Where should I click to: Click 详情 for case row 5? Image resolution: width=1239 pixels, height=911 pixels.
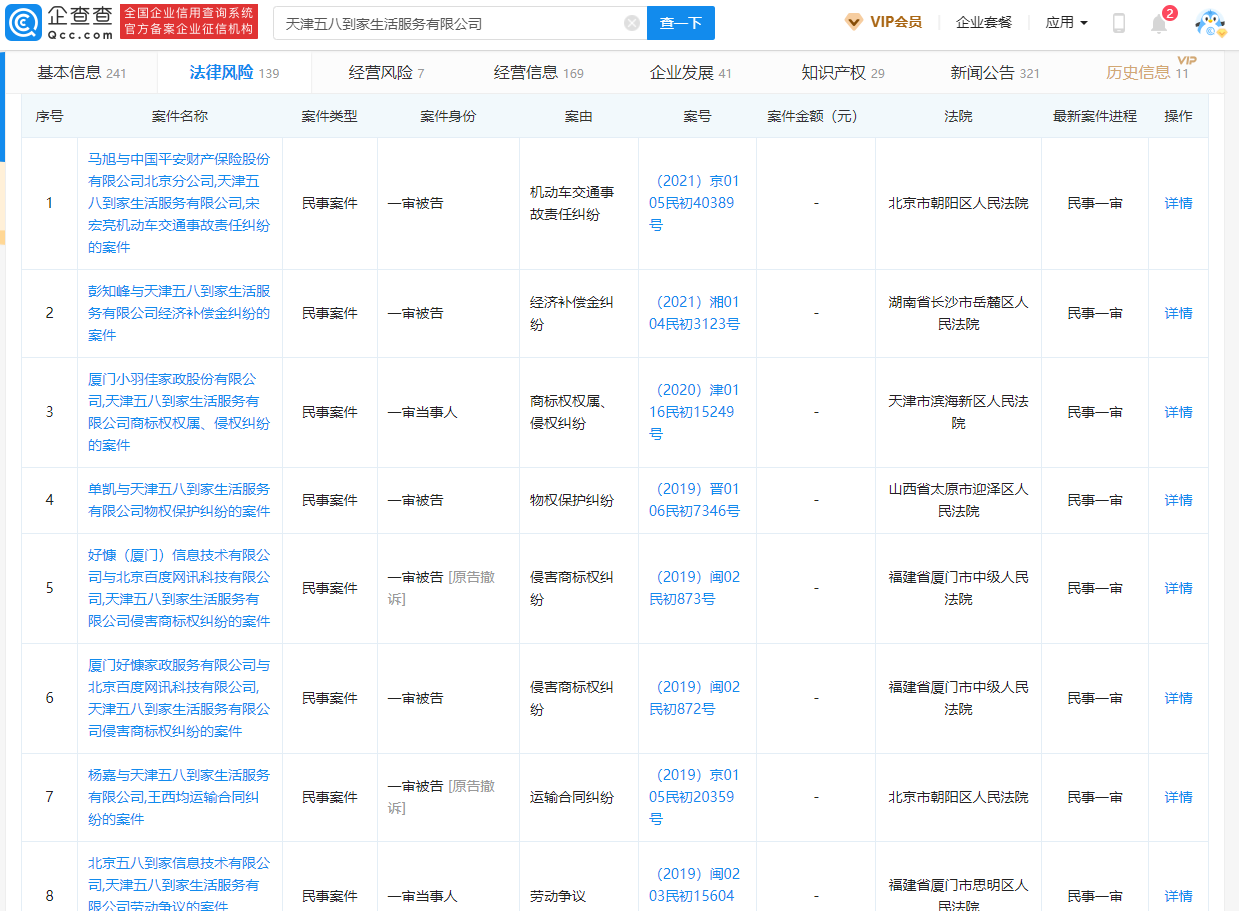point(1178,588)
